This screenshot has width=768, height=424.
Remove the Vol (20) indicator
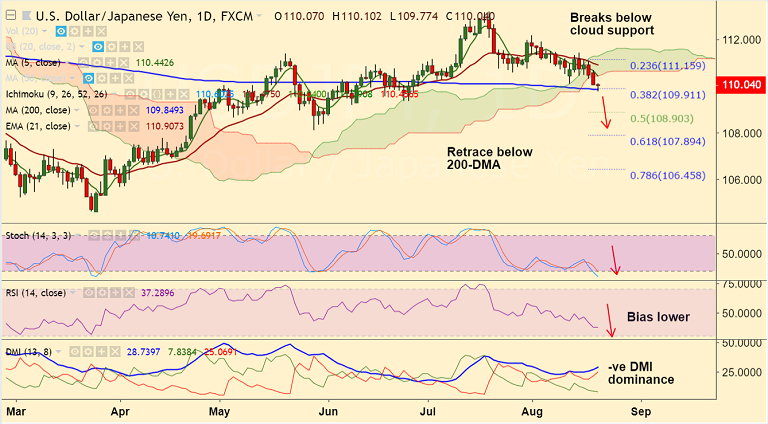pos(101,31)
